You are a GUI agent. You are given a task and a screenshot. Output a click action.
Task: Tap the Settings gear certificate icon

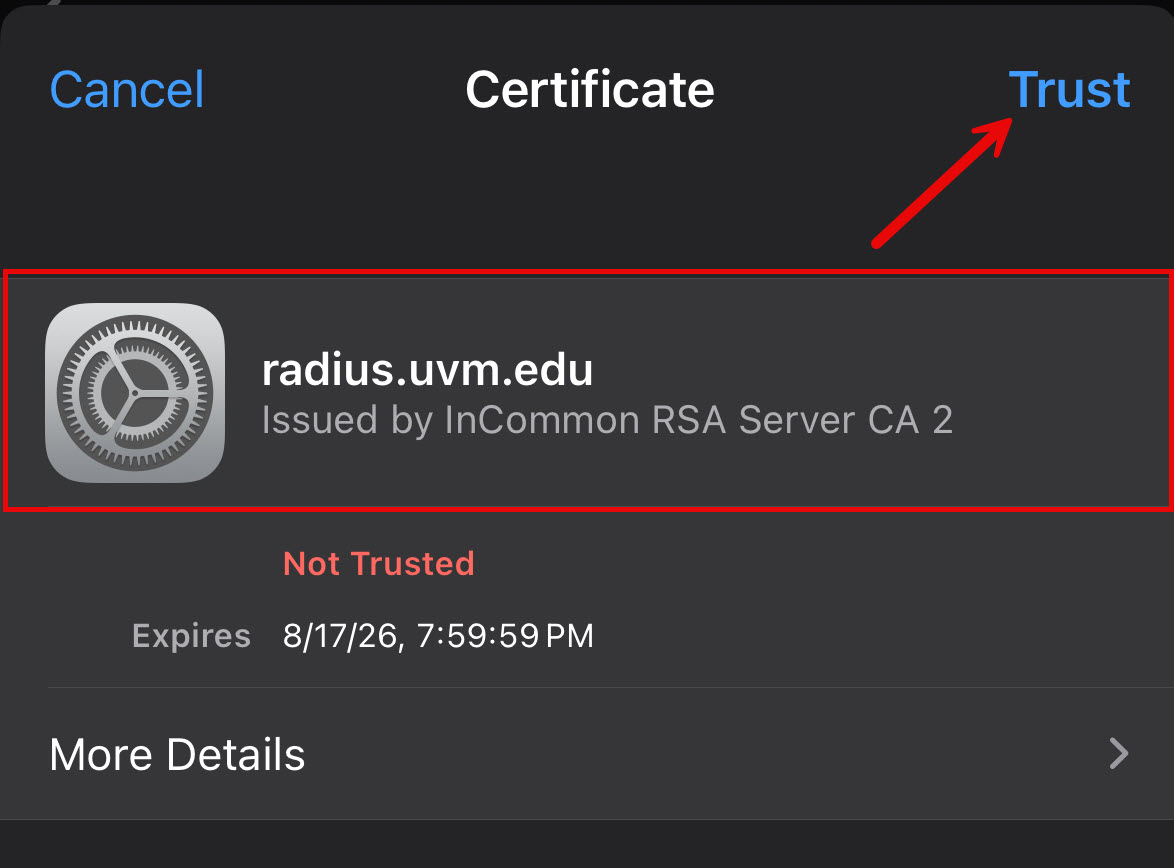click(x=135, y=393)
